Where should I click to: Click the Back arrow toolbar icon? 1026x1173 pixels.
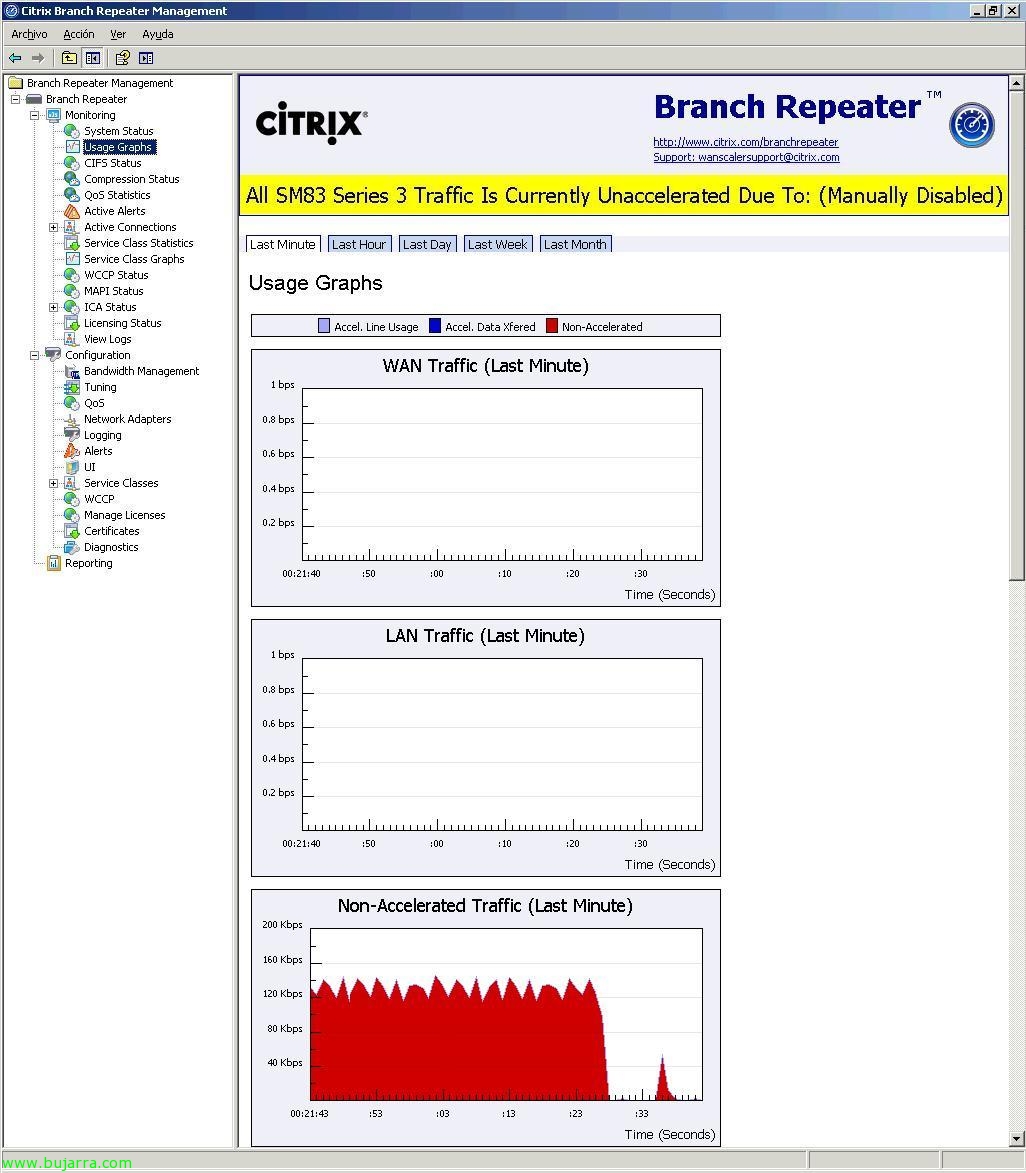(15, 58)
